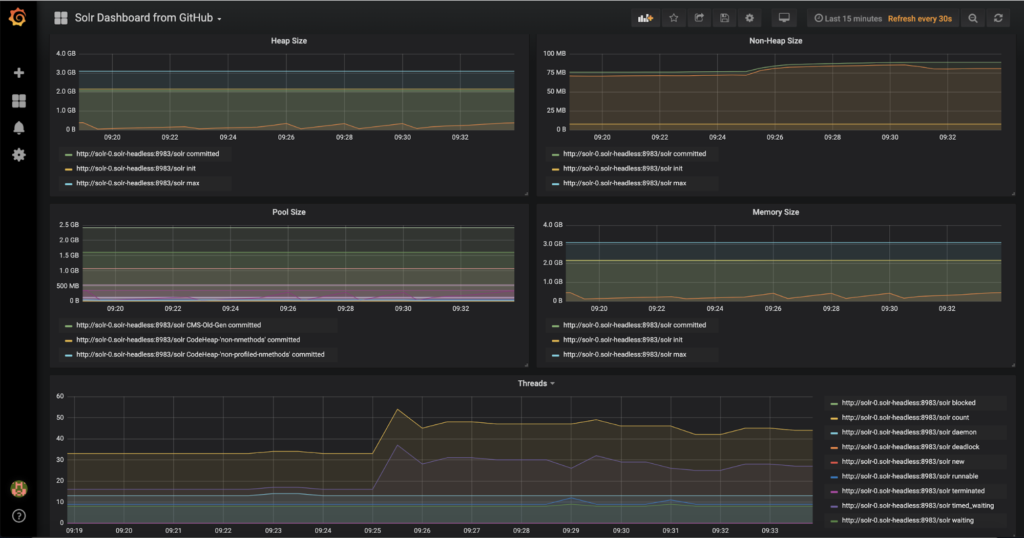Open the Last 15 minutes time picker
This screenshot has width=1024, height=538.
click(848, 18)
